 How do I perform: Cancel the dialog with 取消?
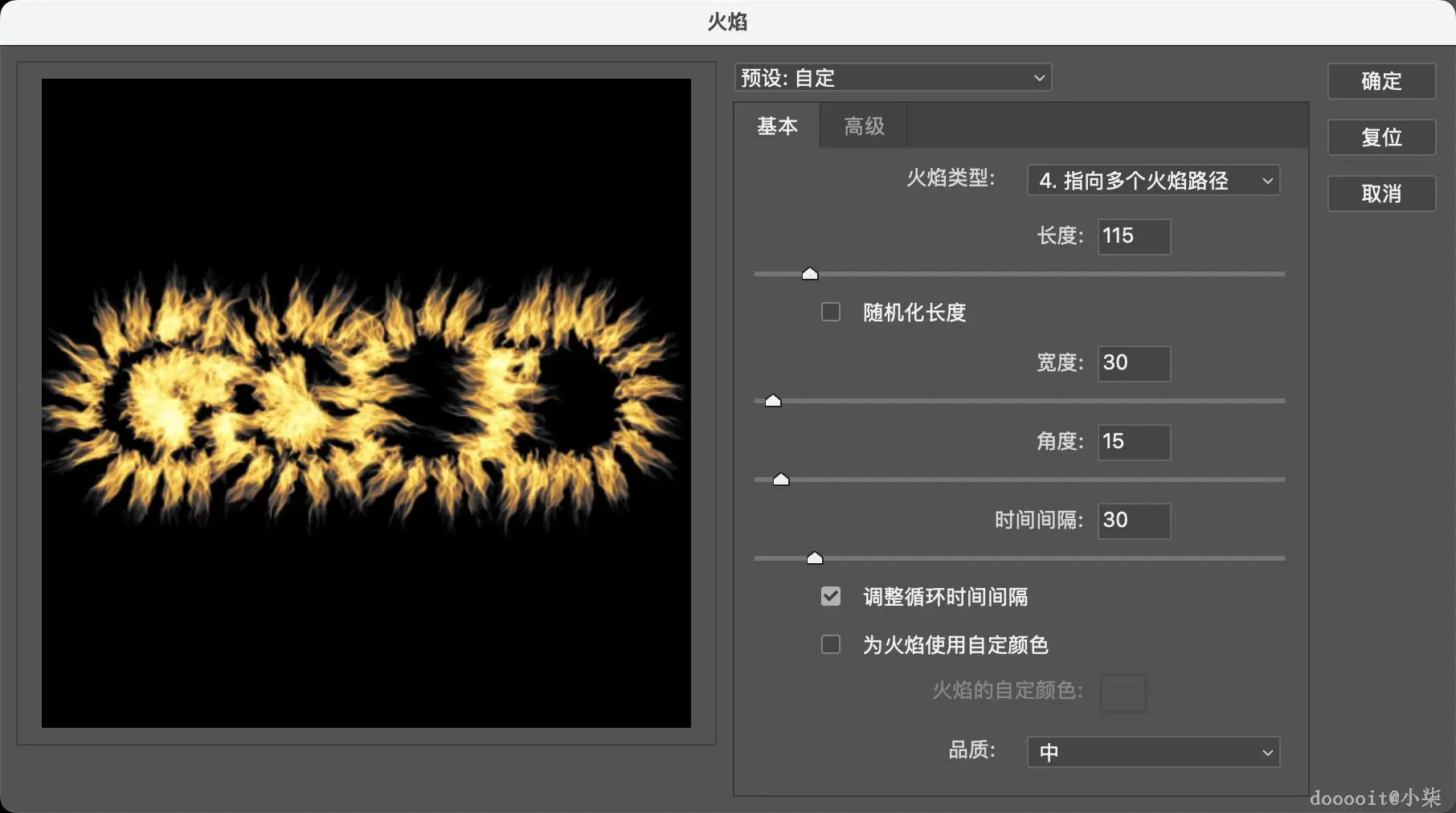point(1381,193)
